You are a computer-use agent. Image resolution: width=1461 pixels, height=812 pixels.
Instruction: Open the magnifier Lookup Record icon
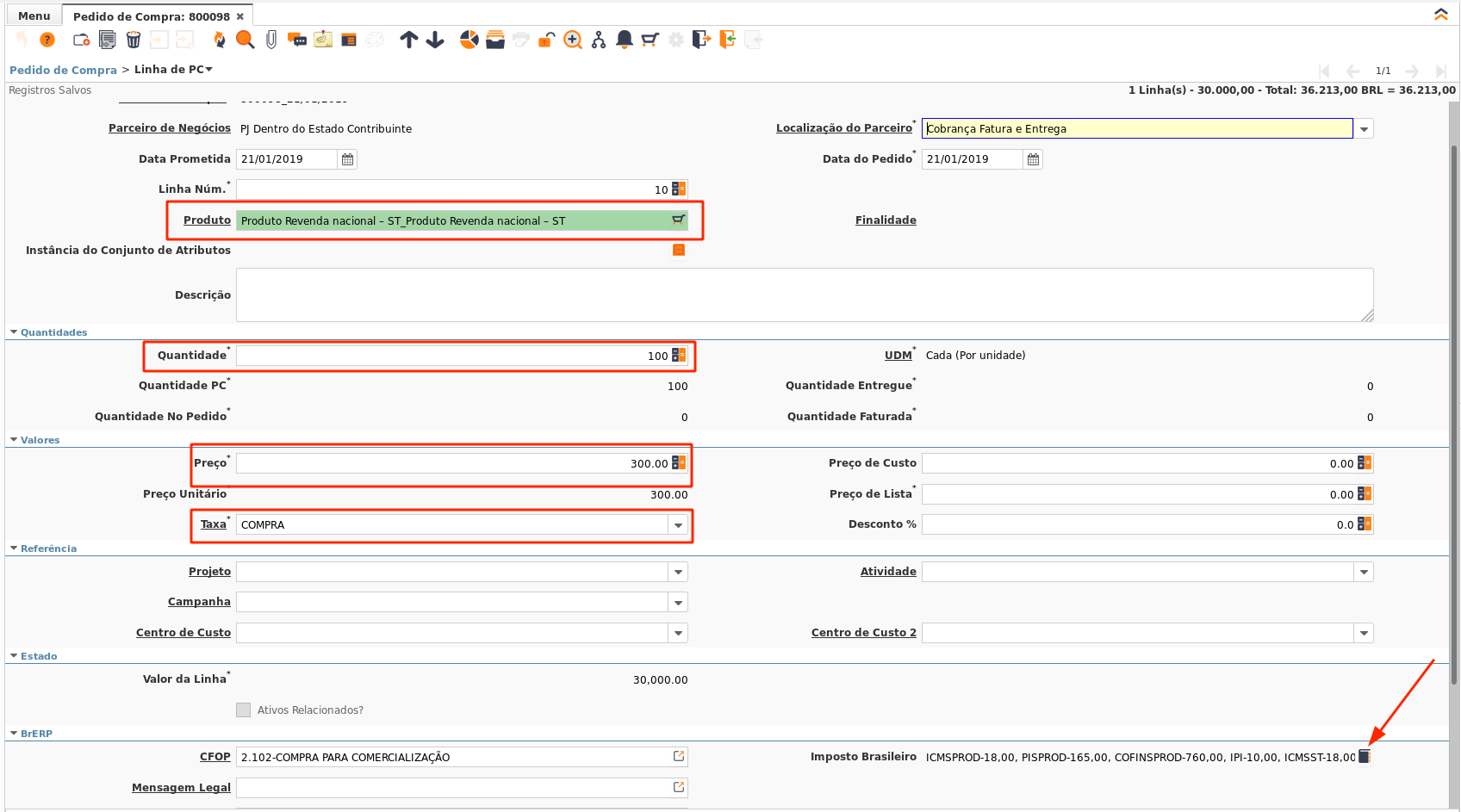[246, 40]
